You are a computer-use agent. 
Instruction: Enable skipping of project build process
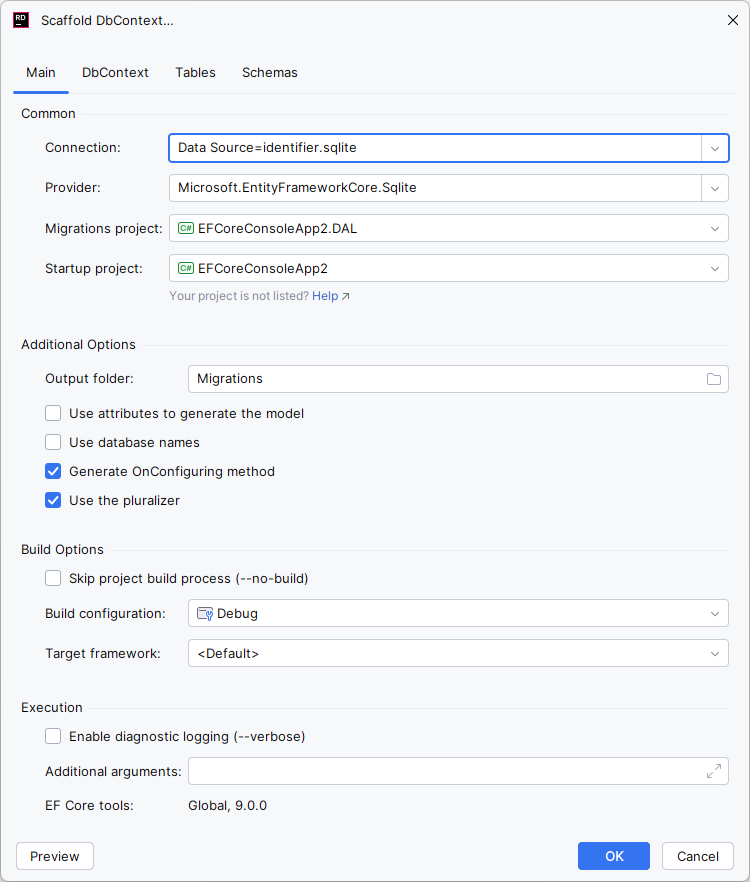tap(52, 578)
